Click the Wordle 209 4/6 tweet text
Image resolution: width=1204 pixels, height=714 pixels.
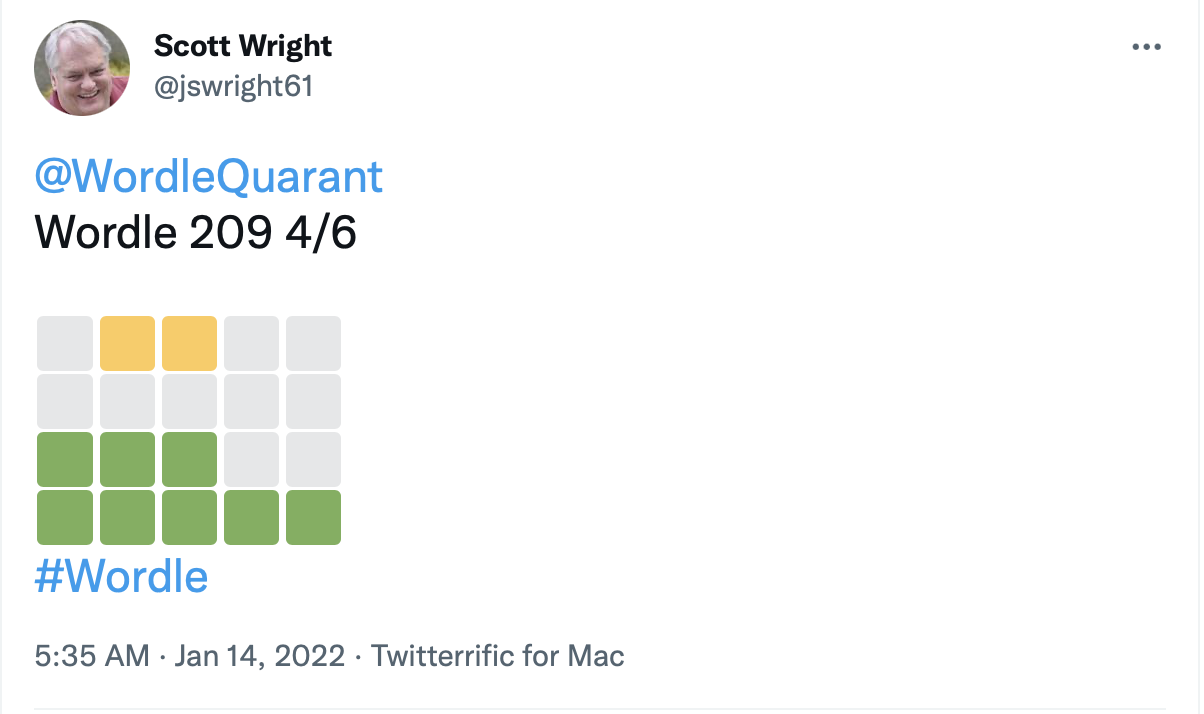[195, 233]
